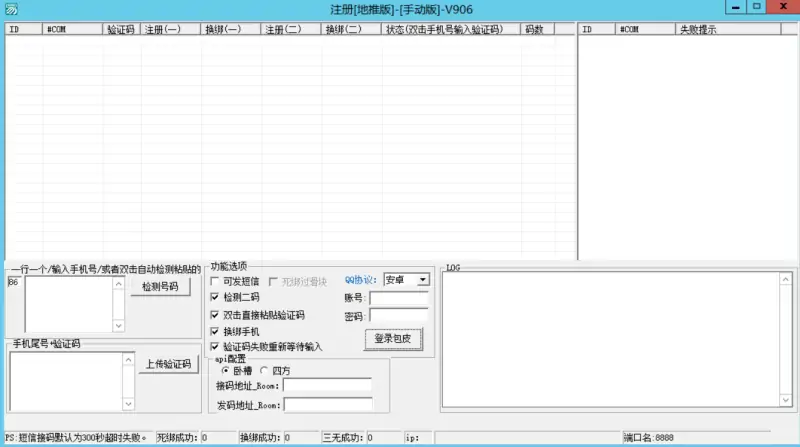
Task: Click the 登录包皮 button
Action: [x=393, y=338]
